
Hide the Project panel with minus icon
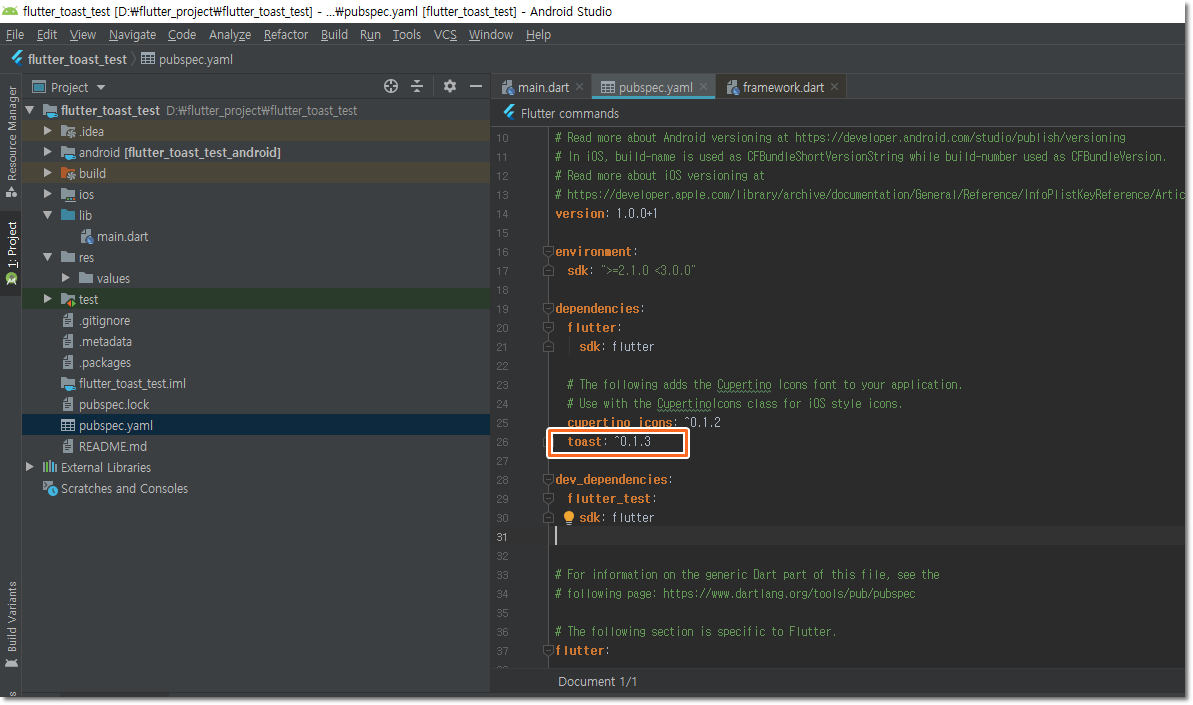pos(476,87)
